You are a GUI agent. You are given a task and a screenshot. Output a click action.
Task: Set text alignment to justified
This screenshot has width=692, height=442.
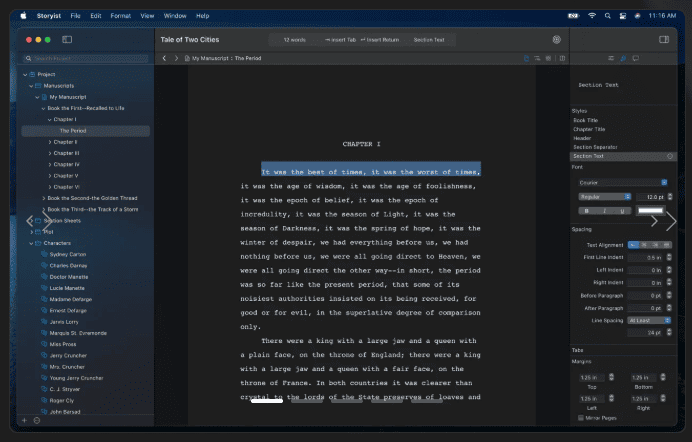[666, 245]
